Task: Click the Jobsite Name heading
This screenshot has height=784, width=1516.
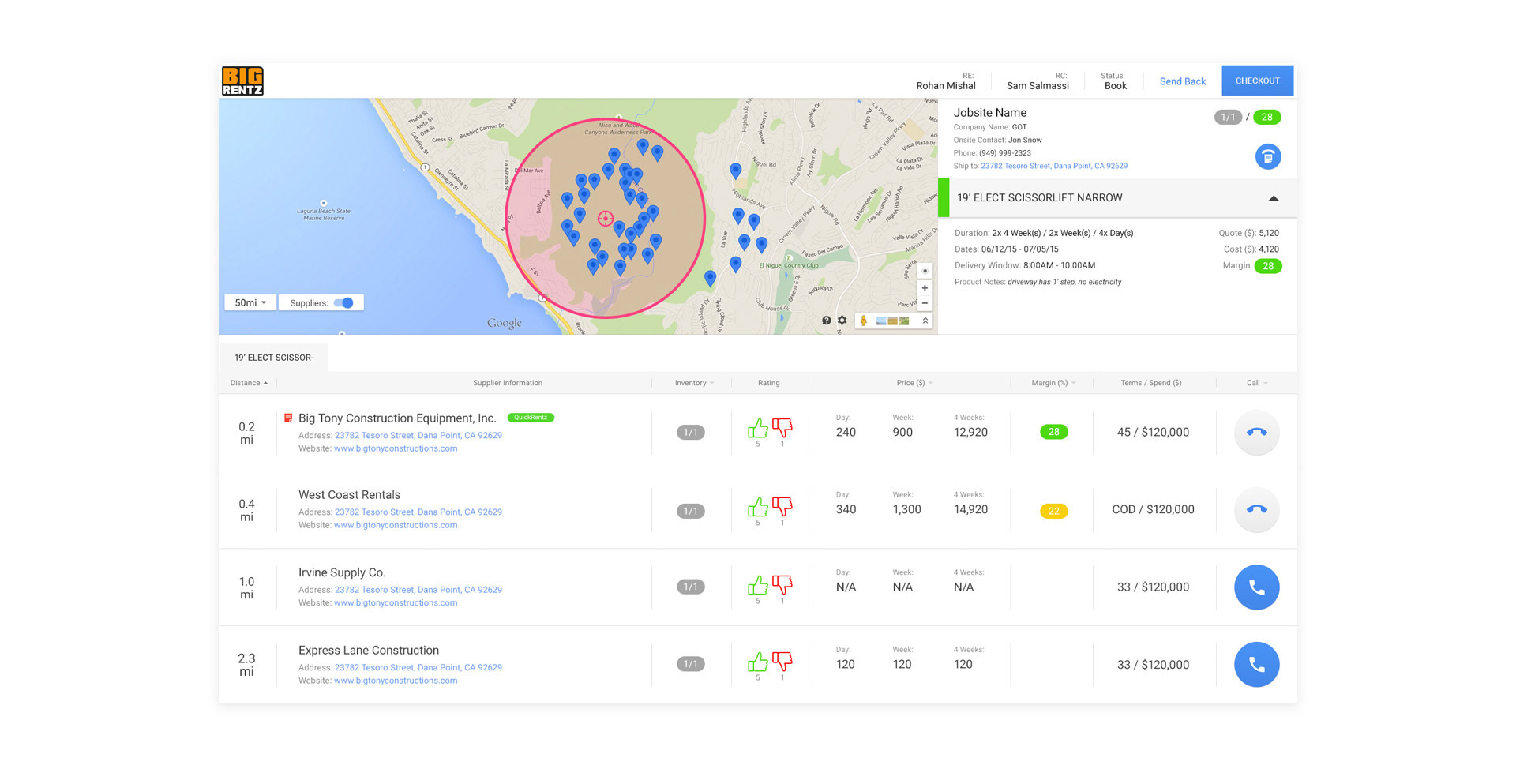Action: point(990,113)
